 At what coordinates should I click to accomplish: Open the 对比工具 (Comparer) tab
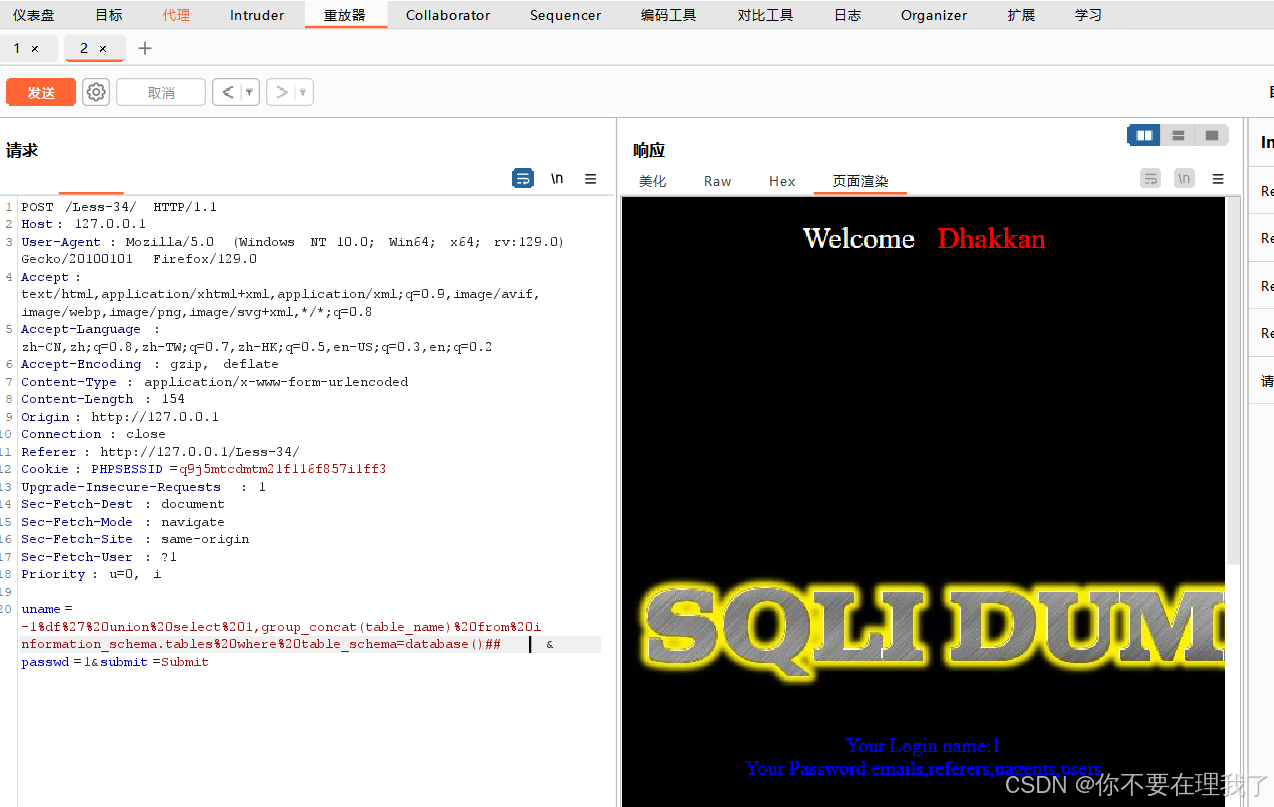coord(765,15)
